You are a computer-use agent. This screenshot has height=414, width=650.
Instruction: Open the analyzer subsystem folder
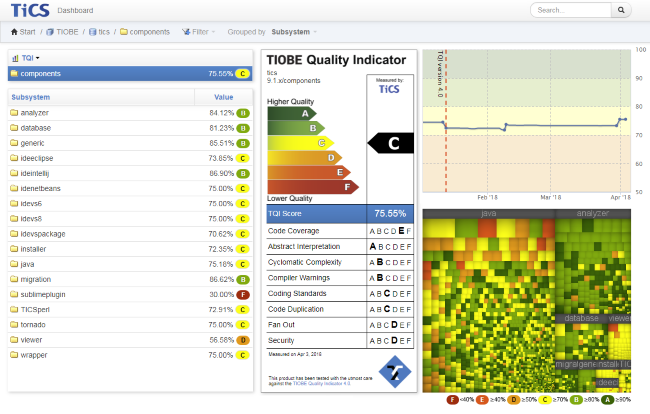(34, 113)
